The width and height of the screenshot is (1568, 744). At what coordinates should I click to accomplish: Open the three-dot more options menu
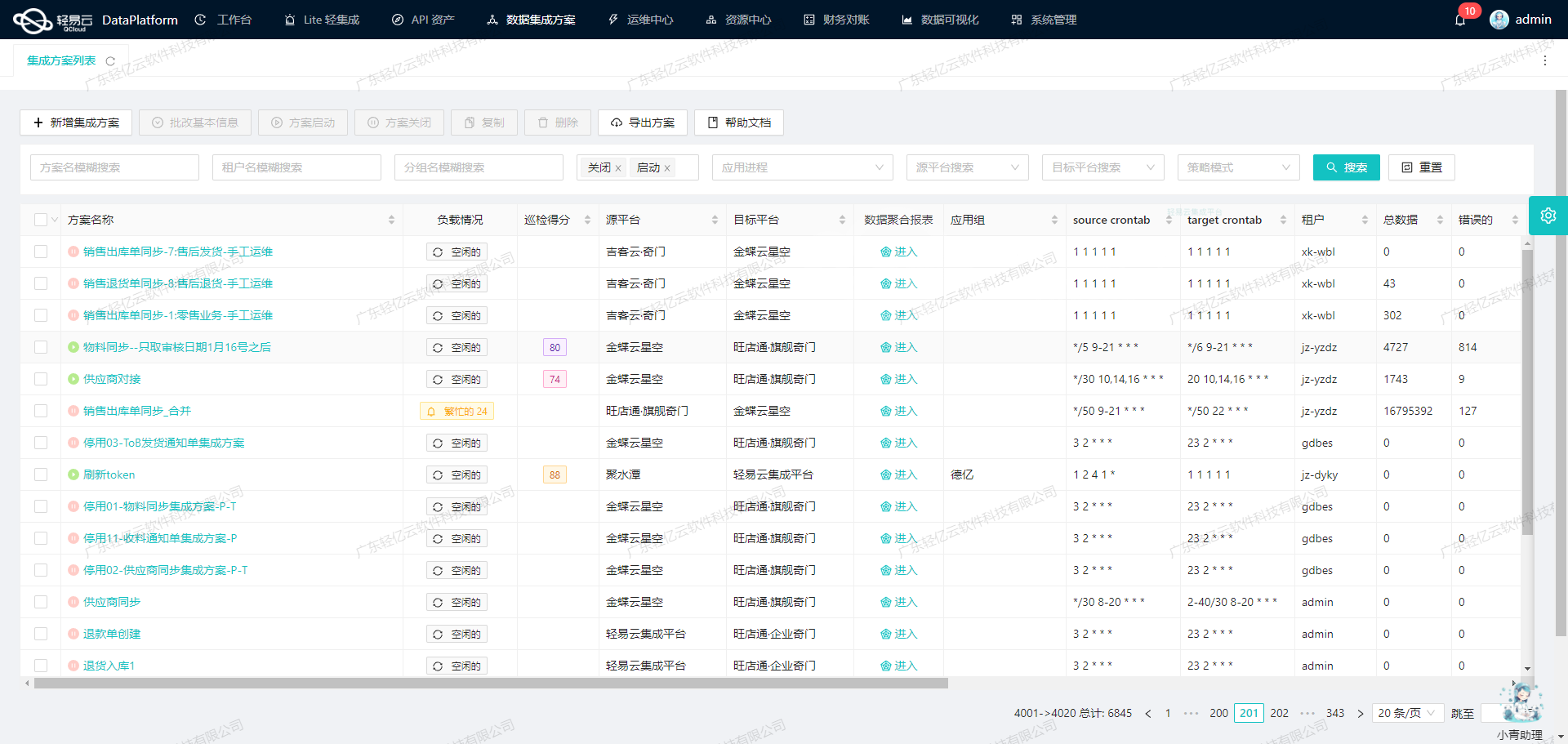point(1545,60)
